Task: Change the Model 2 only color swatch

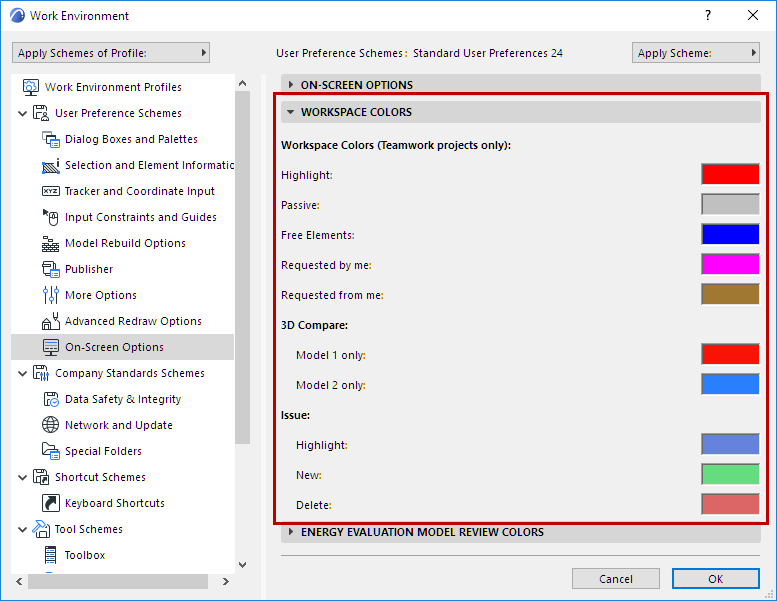Action: (730, 384)
